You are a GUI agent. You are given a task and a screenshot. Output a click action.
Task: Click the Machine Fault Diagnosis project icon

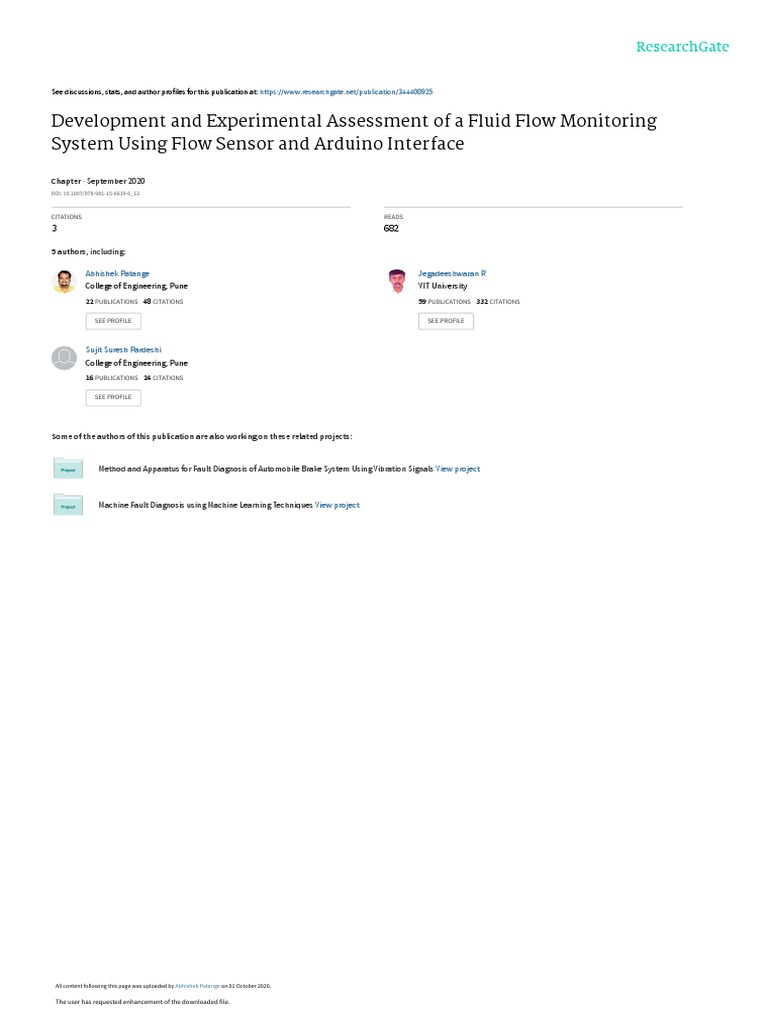tap(68, 505)
